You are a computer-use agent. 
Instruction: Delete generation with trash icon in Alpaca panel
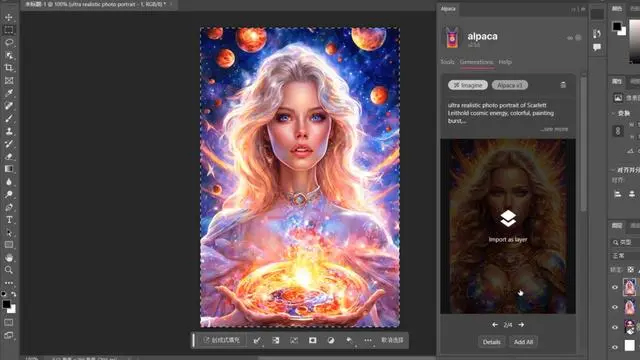coord(563,85)
